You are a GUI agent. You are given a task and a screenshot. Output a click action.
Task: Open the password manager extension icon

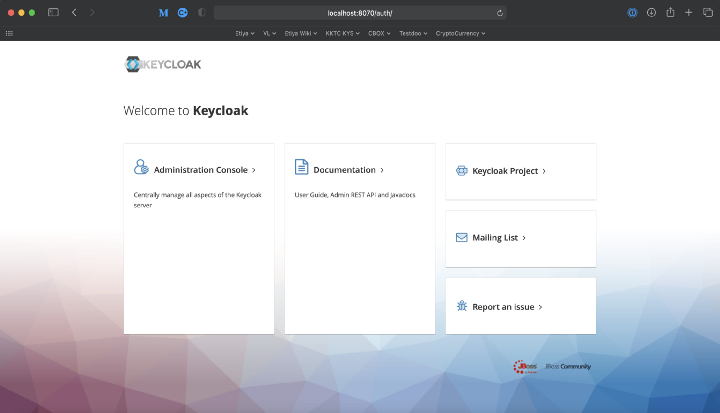[632, 12]
